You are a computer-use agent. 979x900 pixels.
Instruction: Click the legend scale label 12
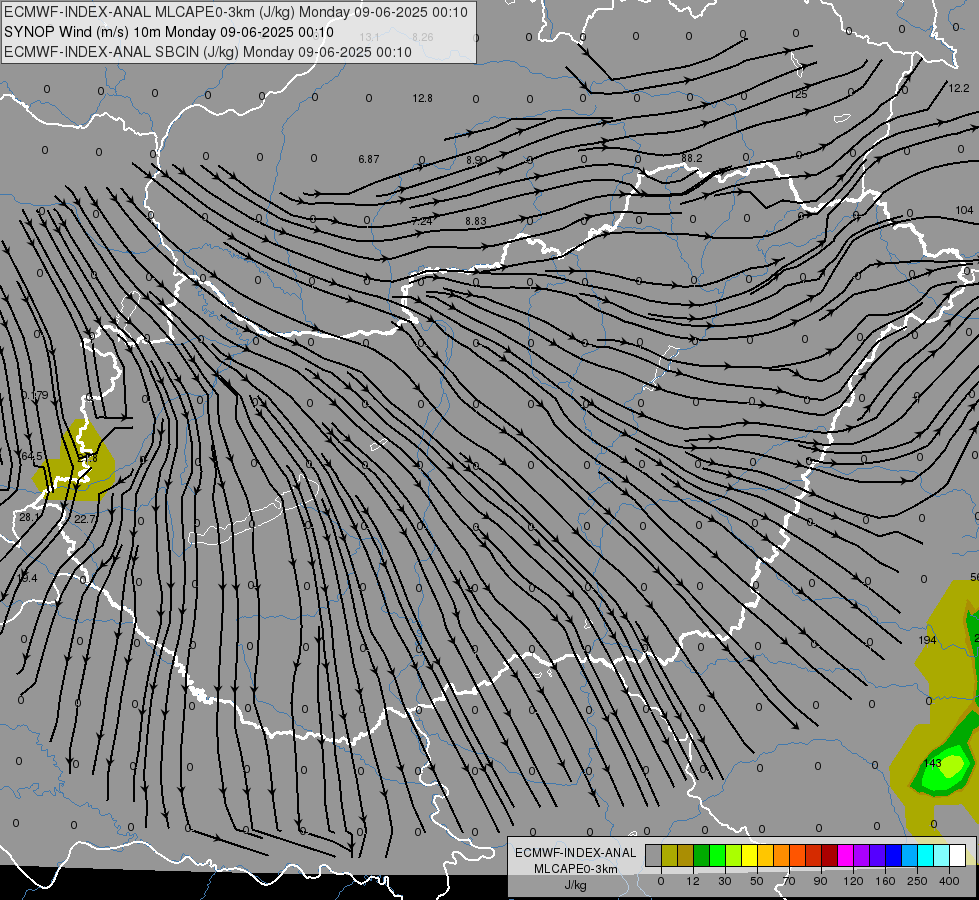693,881
